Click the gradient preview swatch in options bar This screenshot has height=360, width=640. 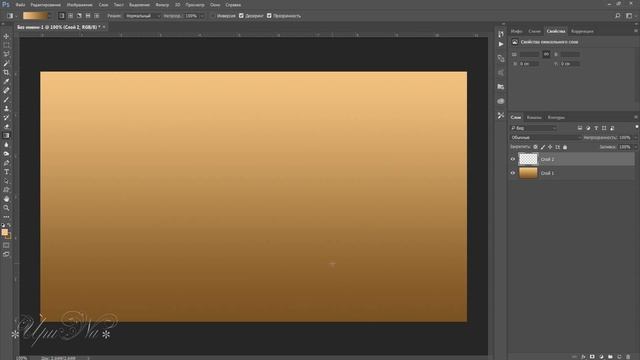point(35,16)
